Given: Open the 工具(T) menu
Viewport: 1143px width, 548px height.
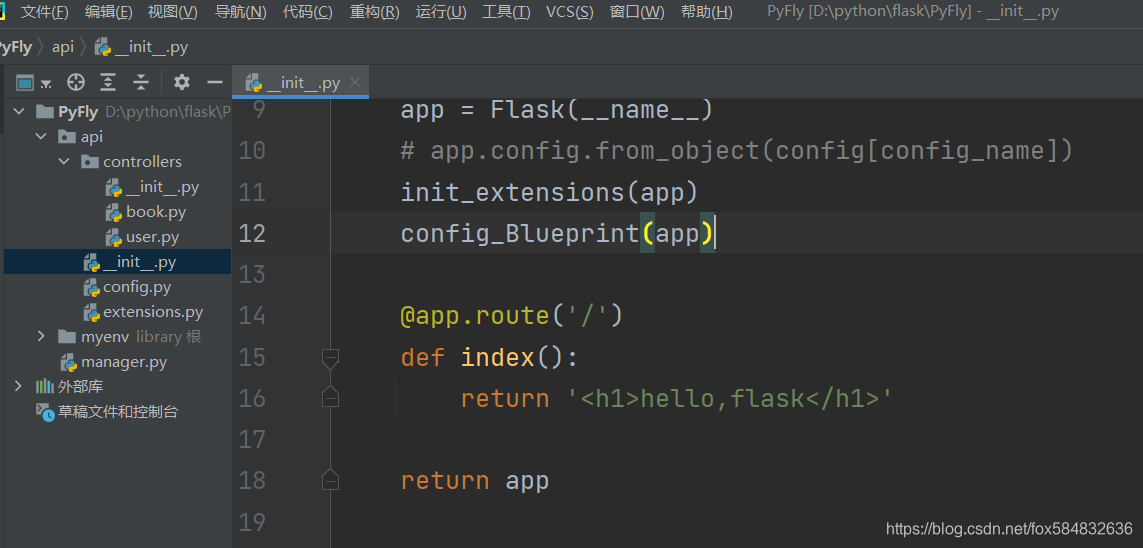Looking at the screenshot, I should (x=507, y=12).
